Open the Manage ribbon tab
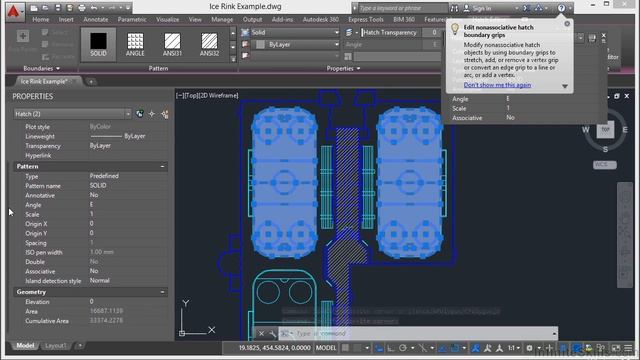Viewport: 640px width, 360px height. (x=222, y=19)
